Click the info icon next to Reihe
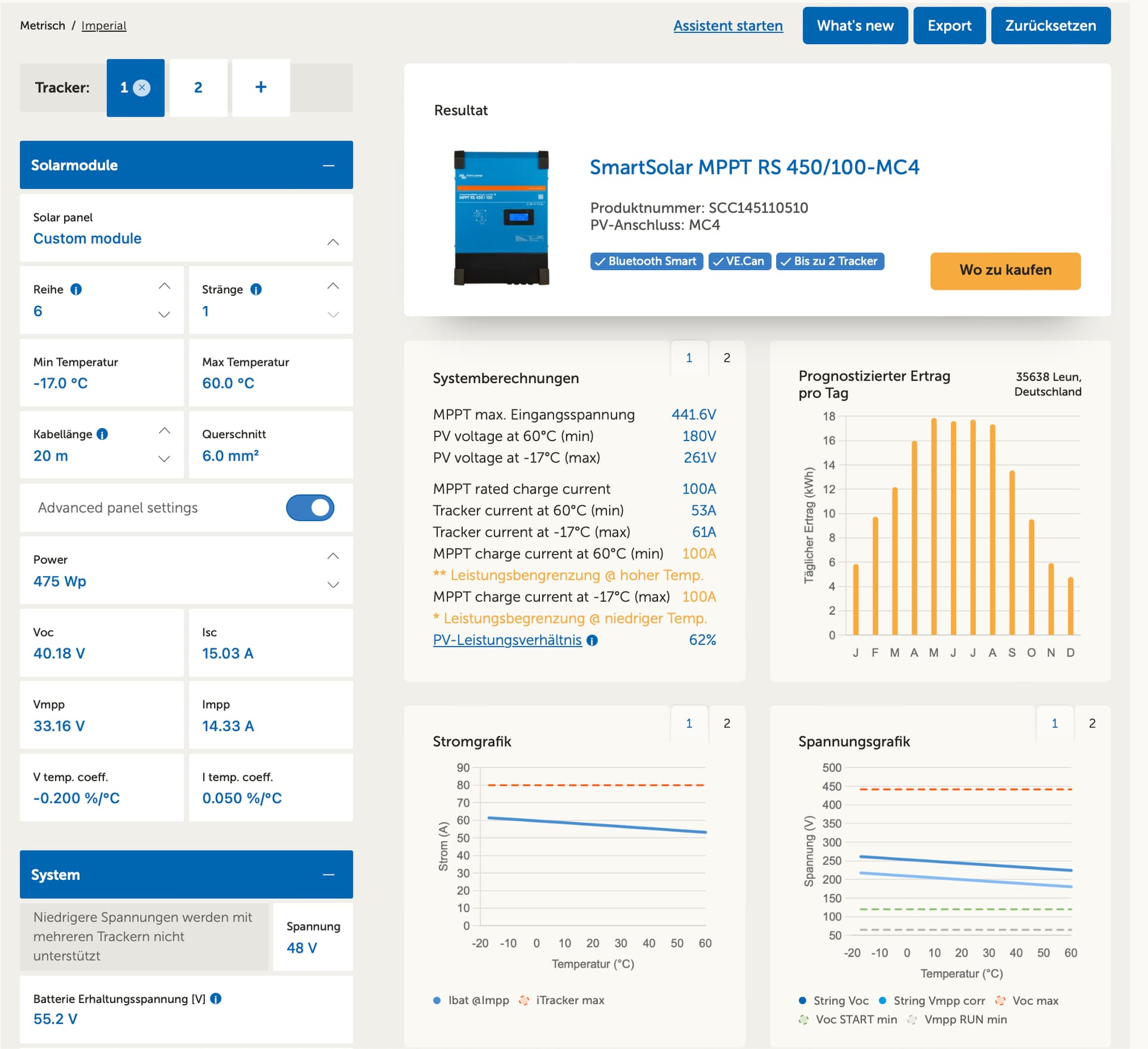 pyautogui.click(x=76, y=289)
